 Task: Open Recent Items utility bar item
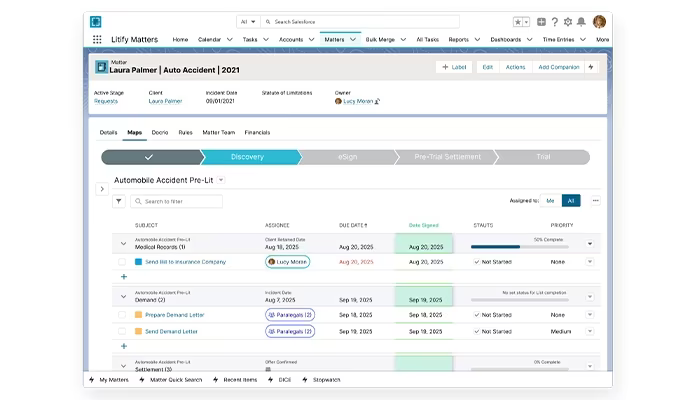click(x=235, y=380)
